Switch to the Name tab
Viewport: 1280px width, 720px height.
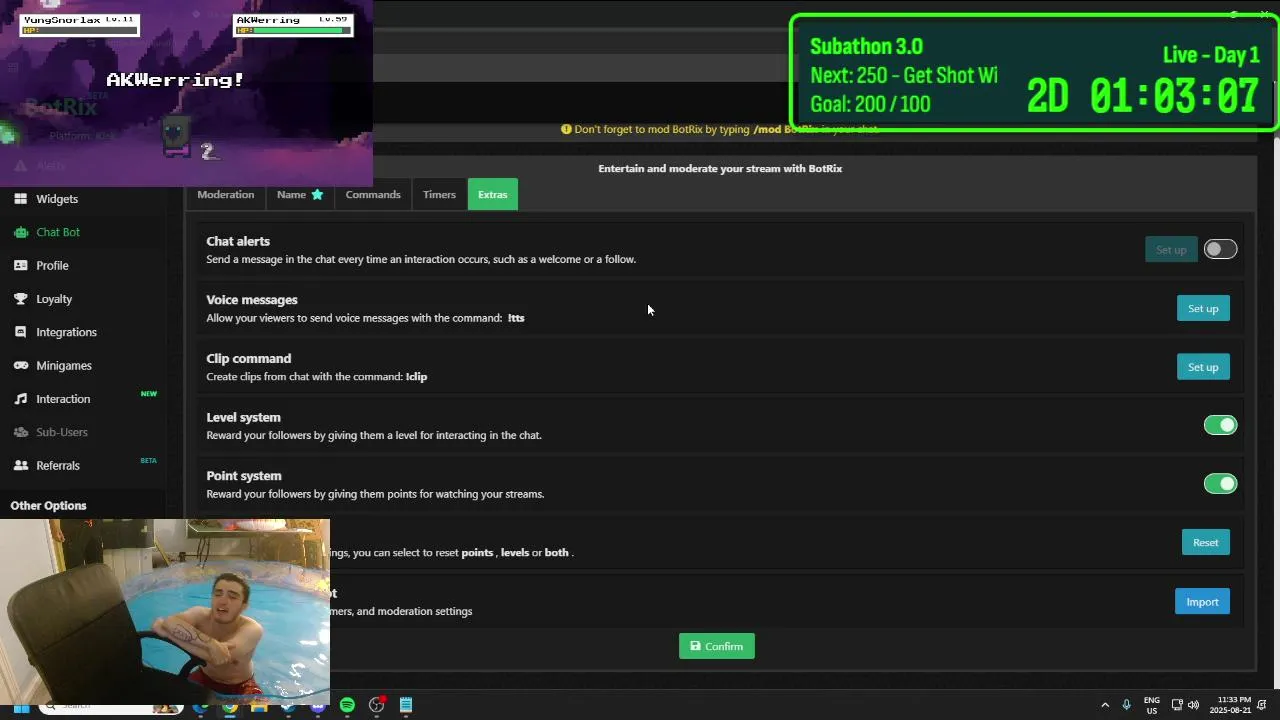pos(300,195)
